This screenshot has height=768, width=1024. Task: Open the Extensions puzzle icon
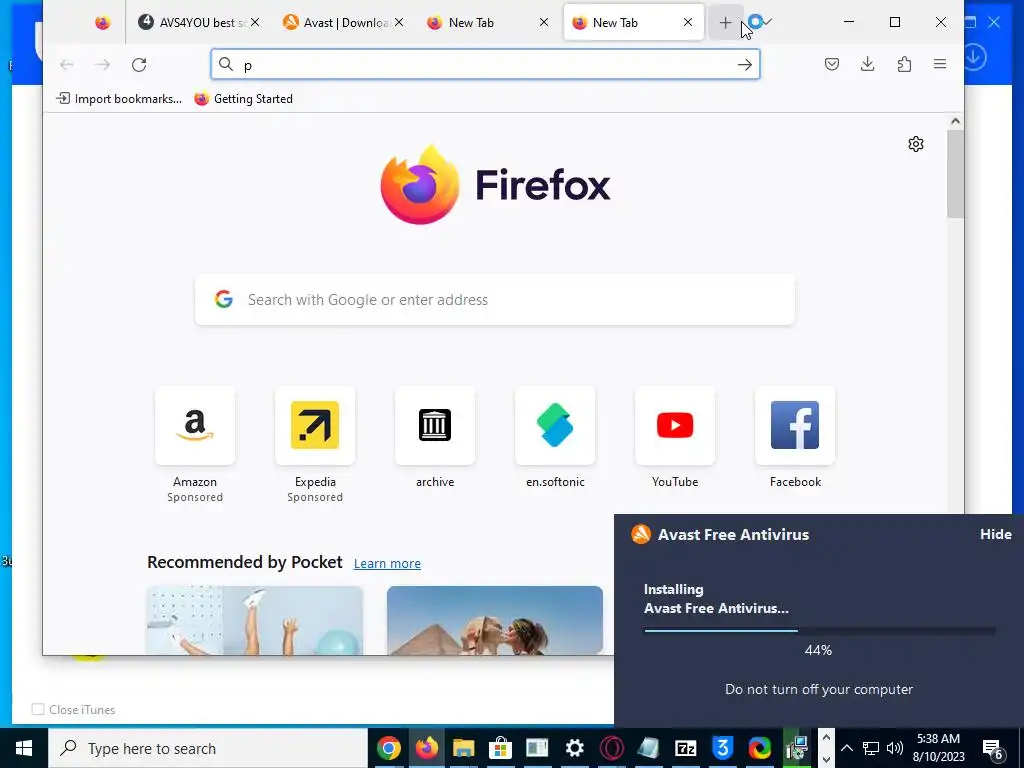click(904, 64)
